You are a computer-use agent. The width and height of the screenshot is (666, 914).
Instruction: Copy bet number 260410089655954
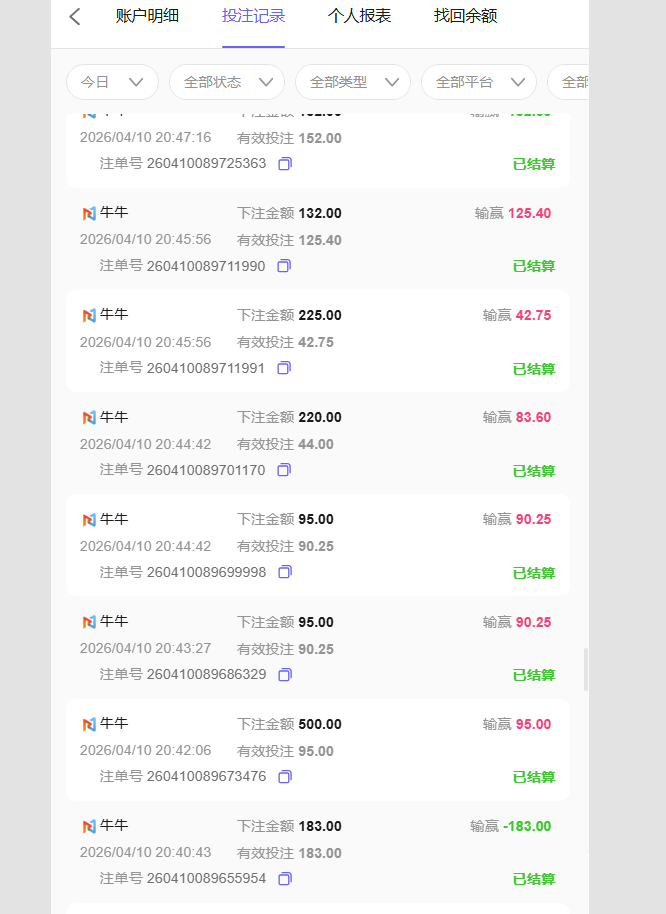(x=285, y=879)
